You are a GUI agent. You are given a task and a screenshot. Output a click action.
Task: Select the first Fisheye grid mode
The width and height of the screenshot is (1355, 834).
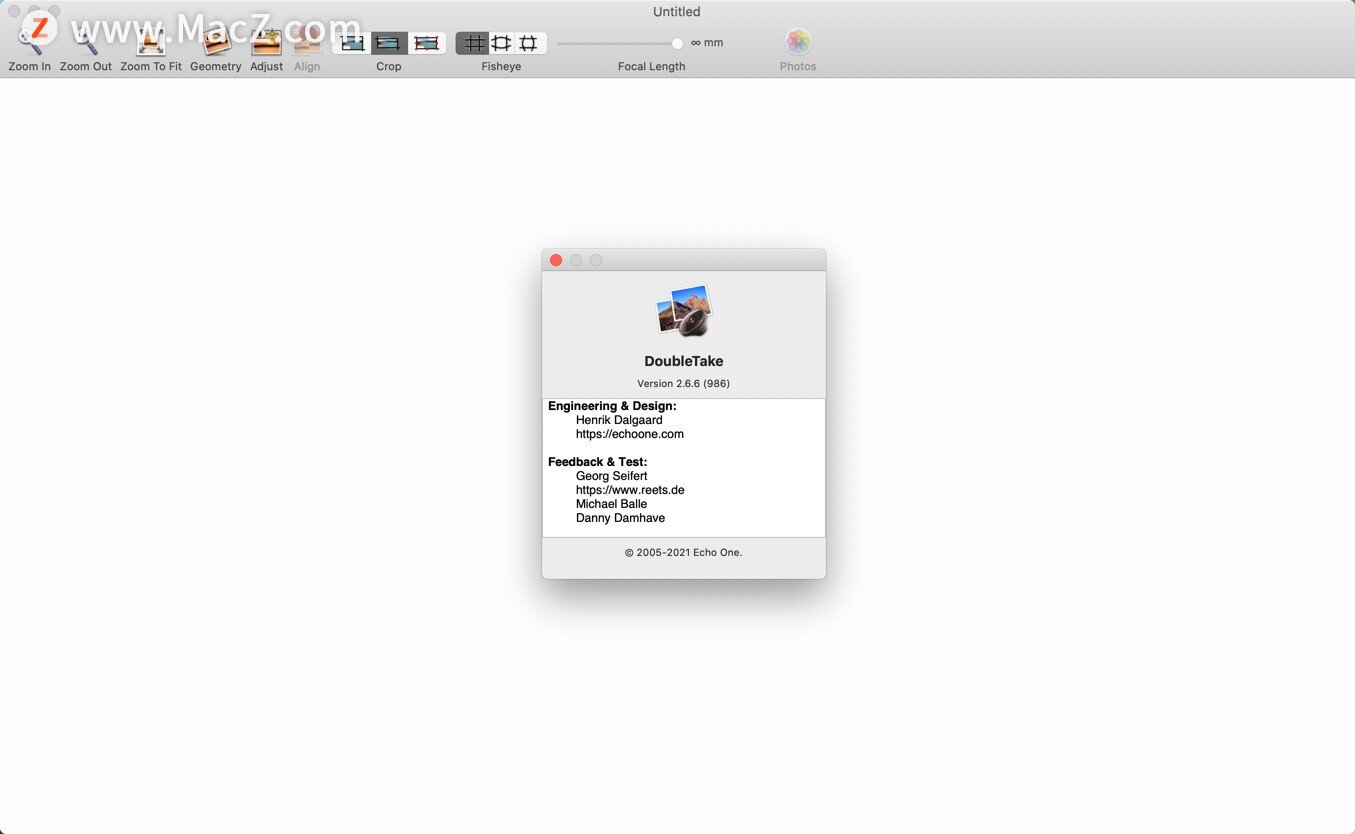point(473,43)
